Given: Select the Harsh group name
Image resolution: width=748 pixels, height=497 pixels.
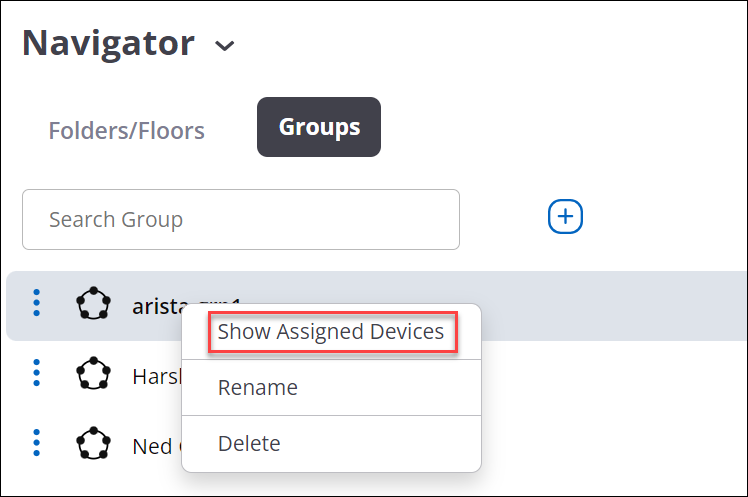Looking at the screenshot, I should coord(157,377).
